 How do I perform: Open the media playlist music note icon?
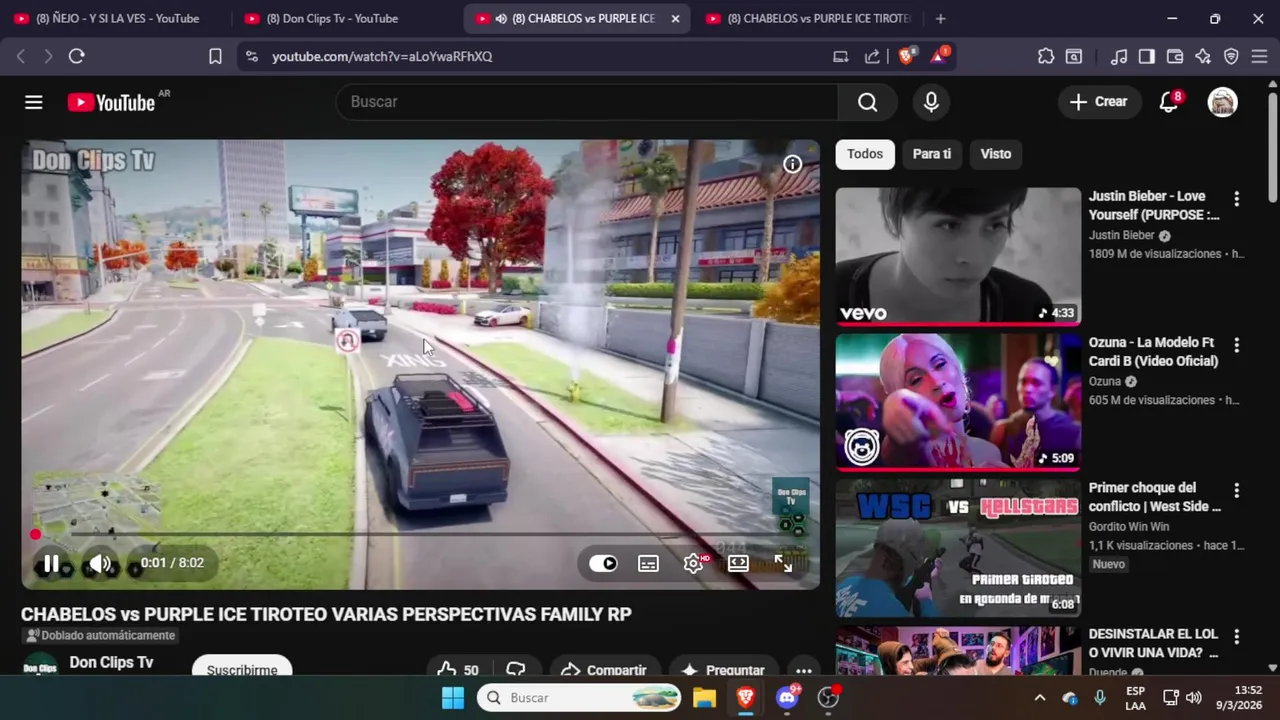pyautogui.click(x=1119, y=57)
